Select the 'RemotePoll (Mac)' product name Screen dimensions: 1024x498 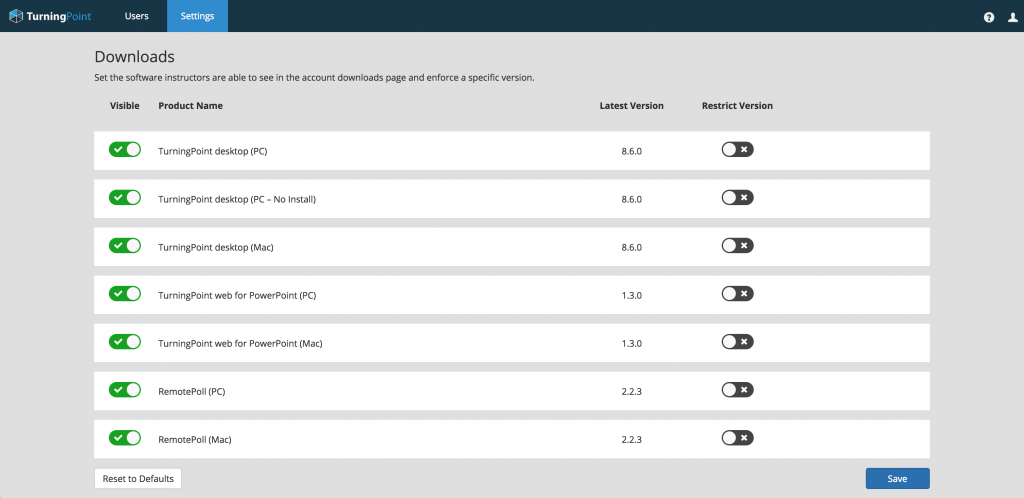[x=195, y=439]
